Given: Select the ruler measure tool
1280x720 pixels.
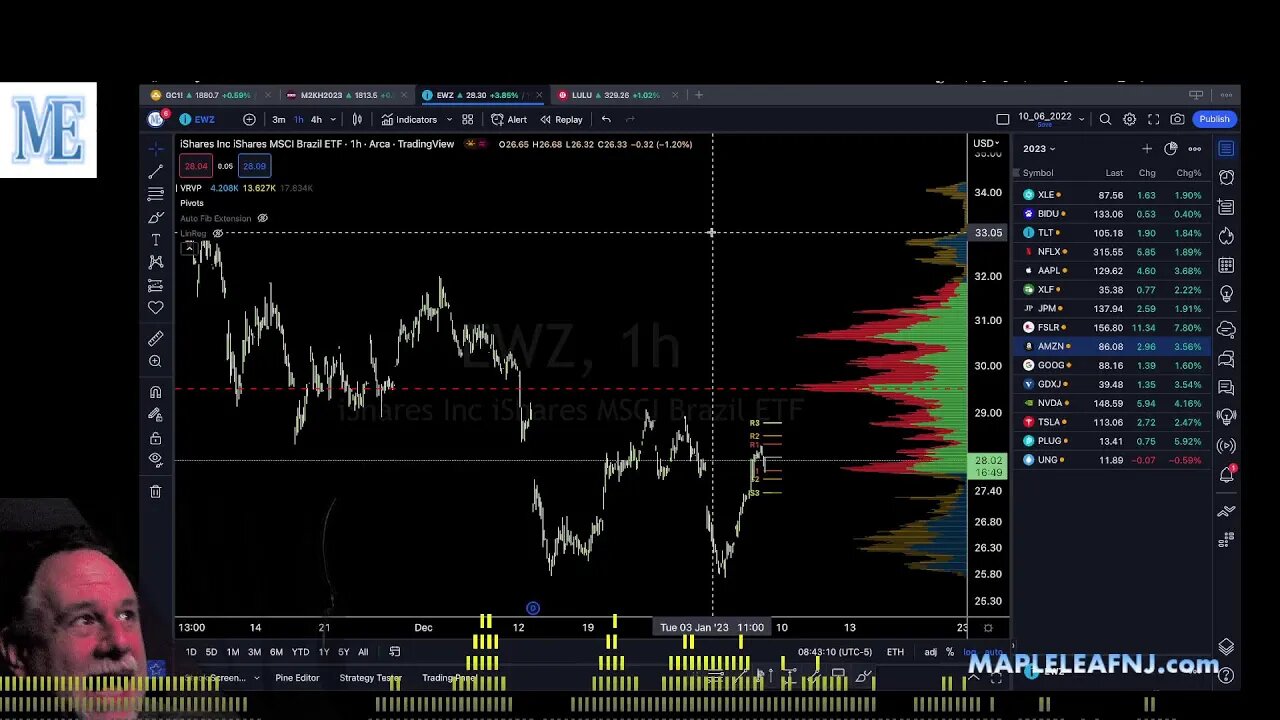Looking at the screenshot, I should coord(156,339).
